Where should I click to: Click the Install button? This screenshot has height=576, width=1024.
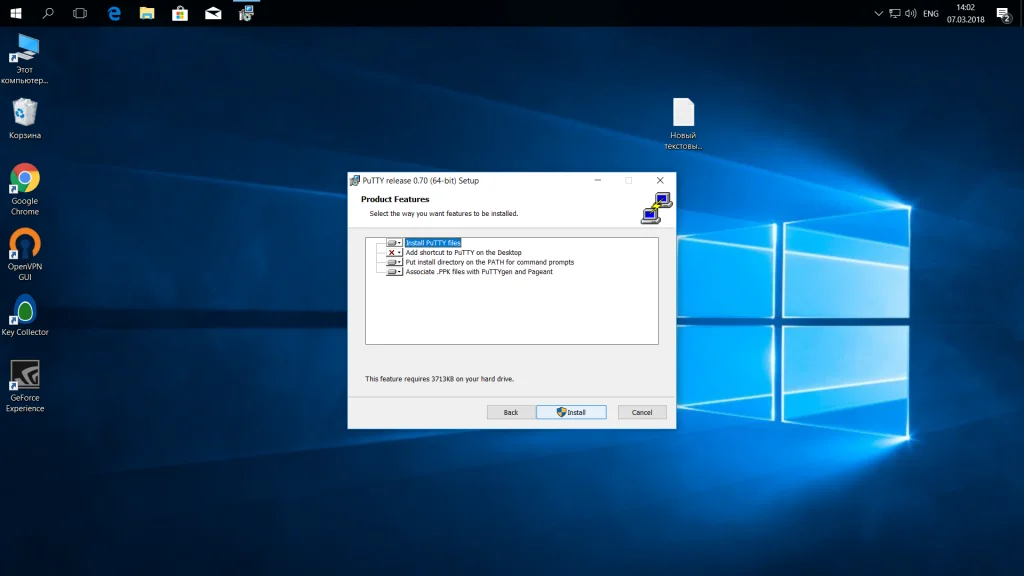click(x=571, y=412)
